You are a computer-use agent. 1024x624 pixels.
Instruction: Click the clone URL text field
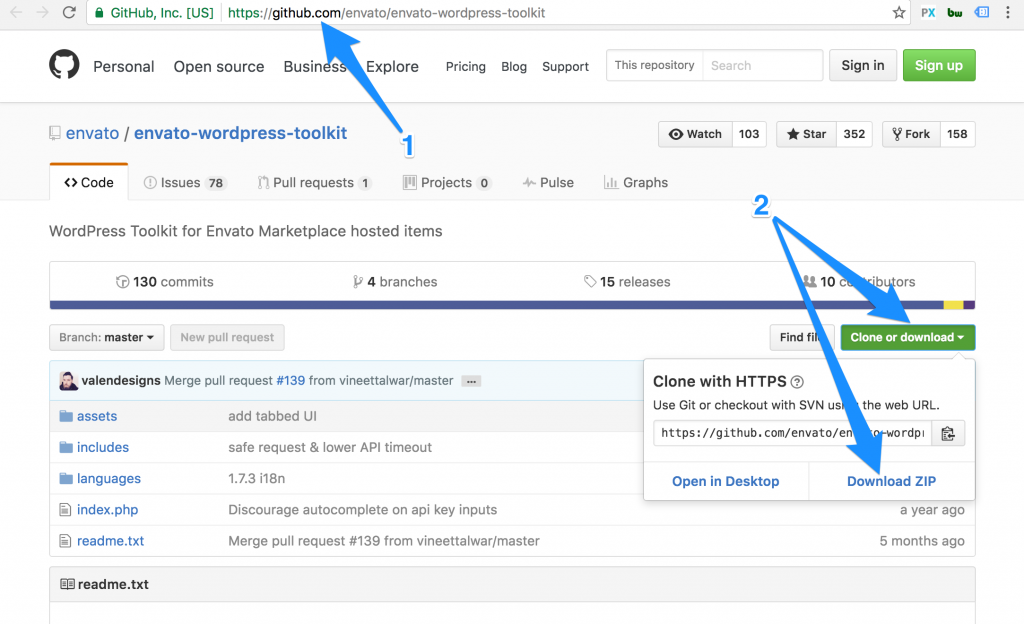click(x=793, y=433)
